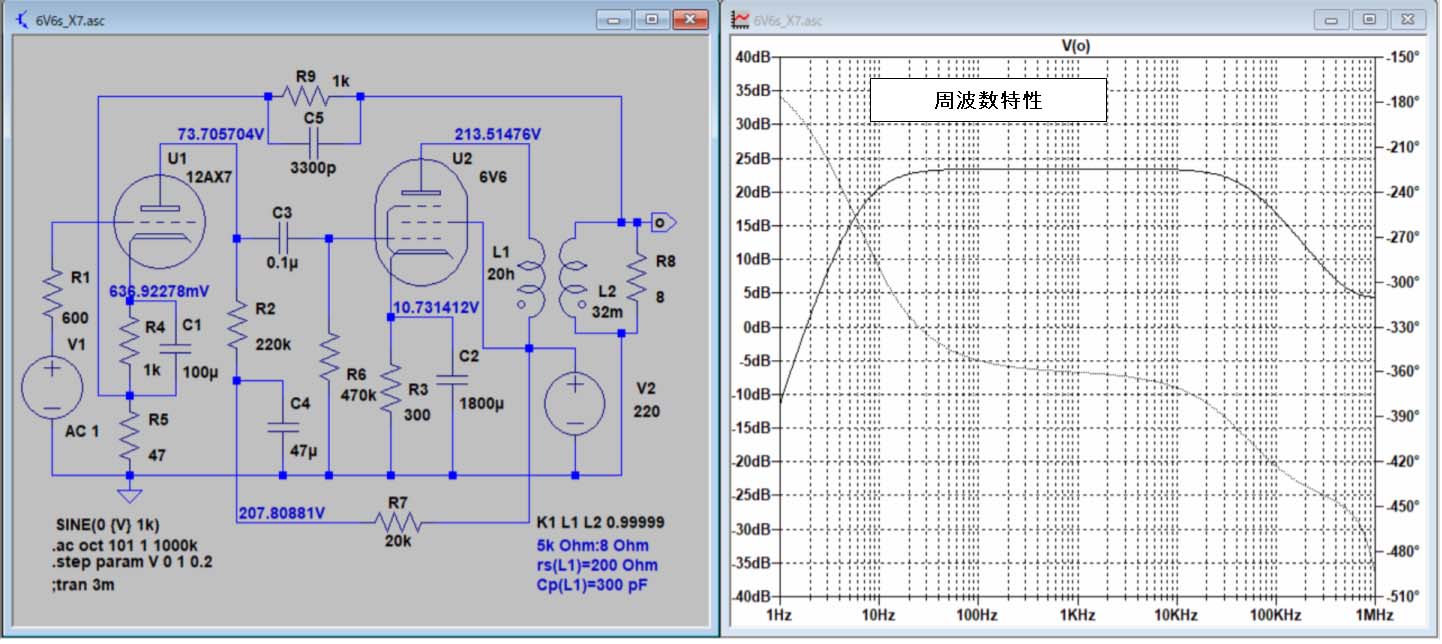
Task: Click the 1KHz label on frequency axis
Action: pyautogui.click(x=1075, y=614)
